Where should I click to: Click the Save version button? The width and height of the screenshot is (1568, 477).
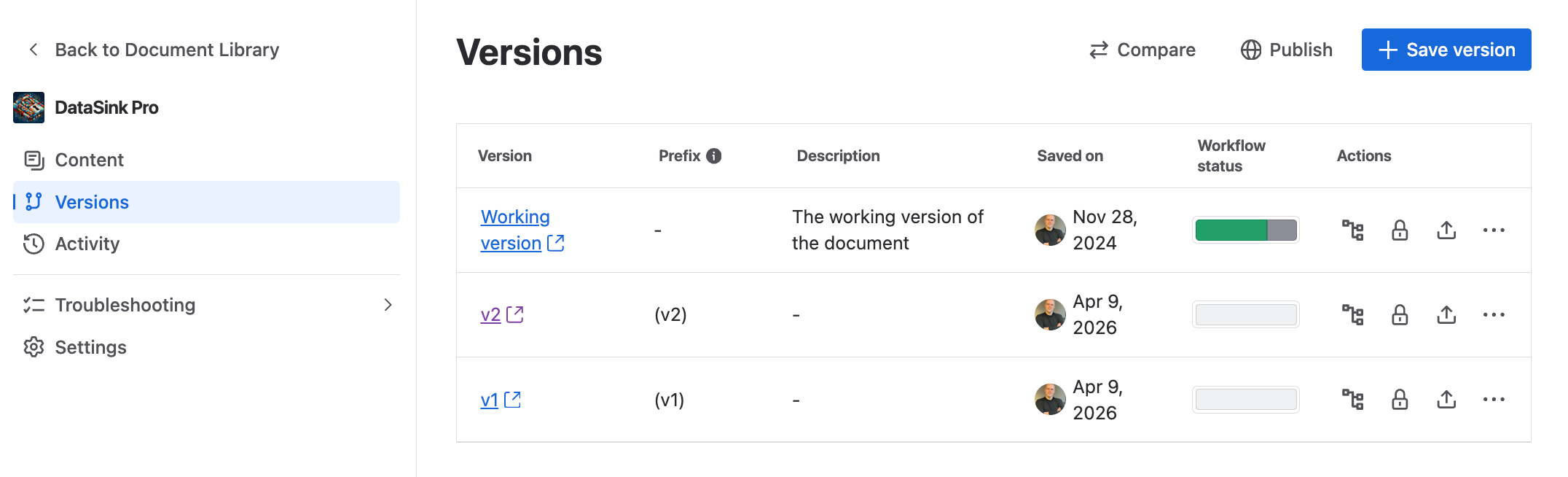click(1446, 50)
